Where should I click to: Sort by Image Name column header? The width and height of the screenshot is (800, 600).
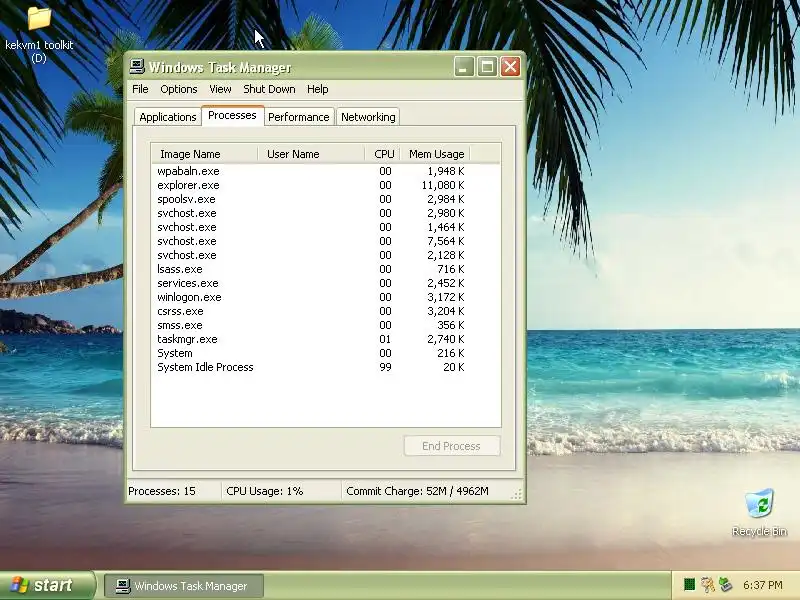point(205,154)
